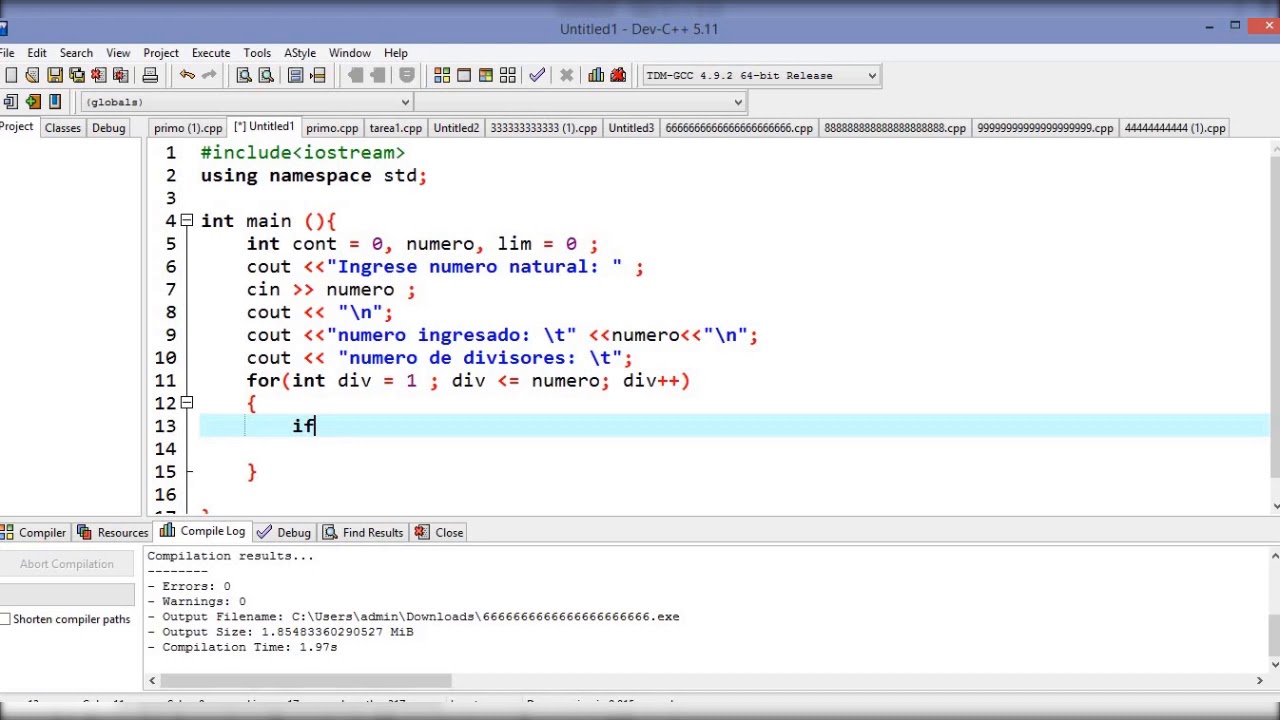Select the Project tab in the side panel

click(x=17, y=127)
